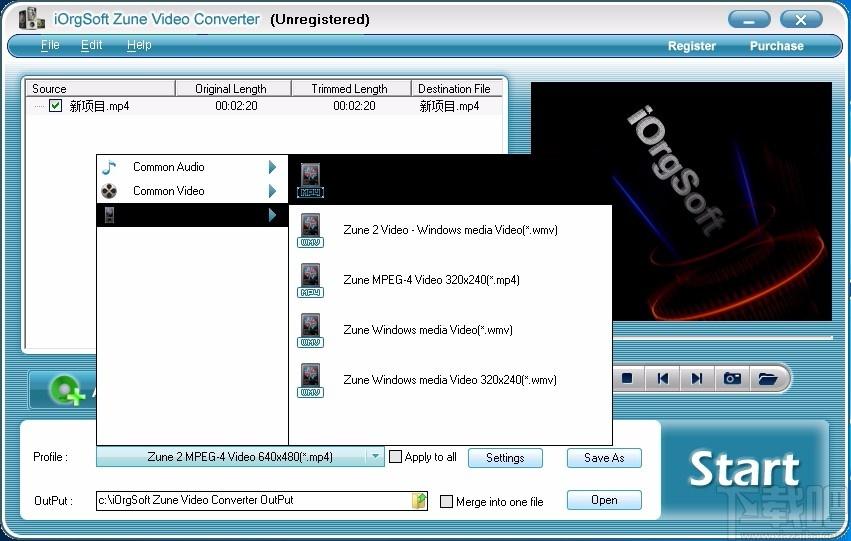Open the File menu

point(50,45)
